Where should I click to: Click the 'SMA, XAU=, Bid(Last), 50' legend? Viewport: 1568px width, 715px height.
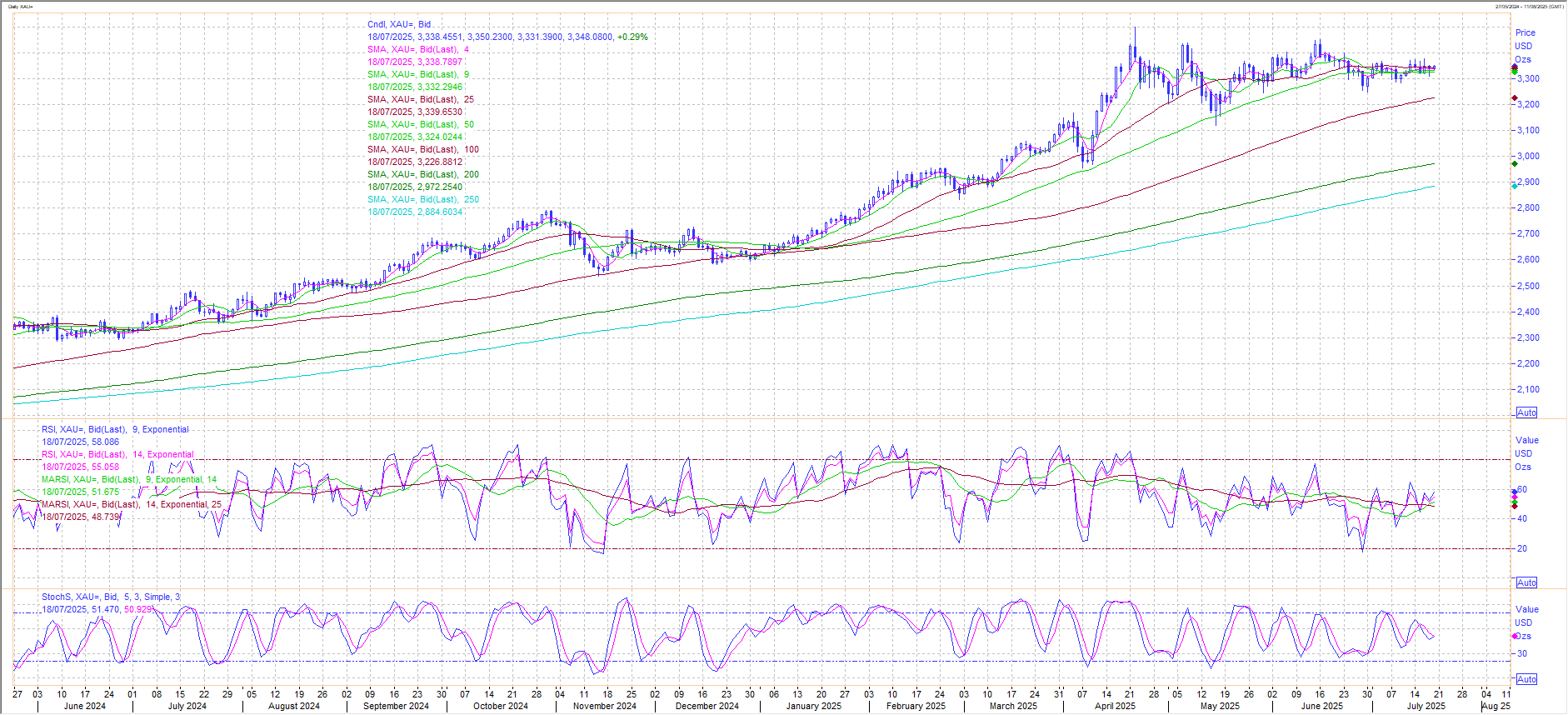tap(421, 124)
